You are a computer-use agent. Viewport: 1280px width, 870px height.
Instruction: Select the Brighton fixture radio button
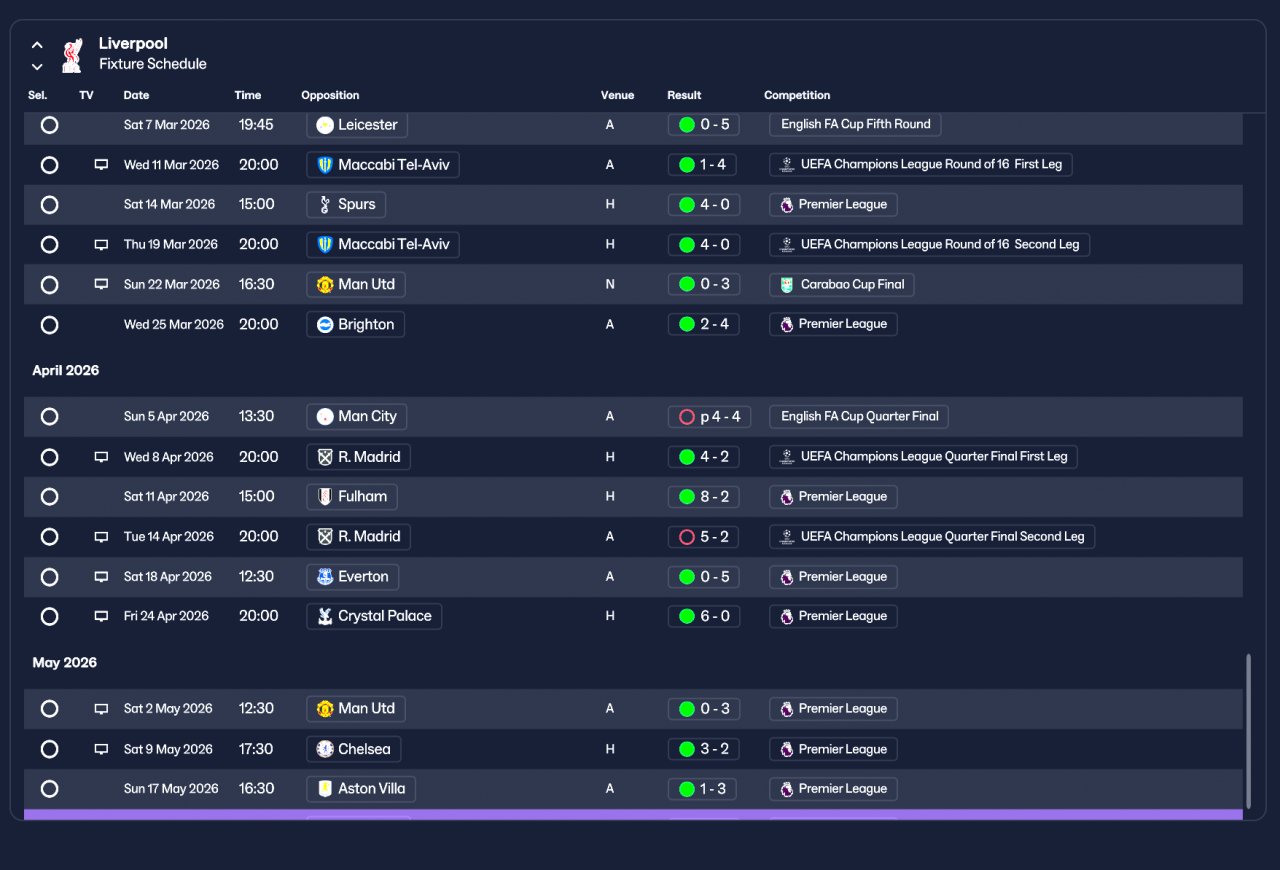pyautogui.click(x=49, y=325)
